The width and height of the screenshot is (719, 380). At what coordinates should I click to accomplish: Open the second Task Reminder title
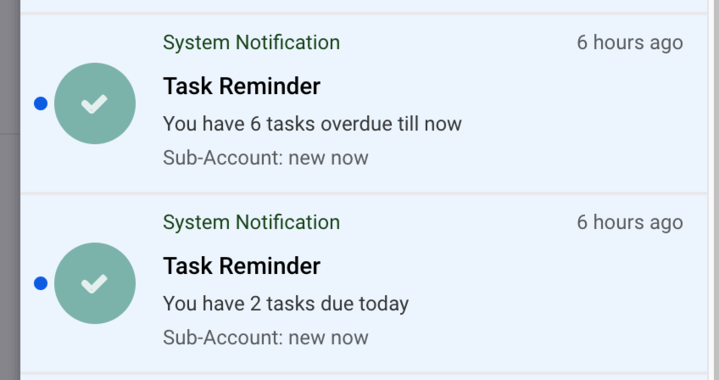point(242,266)
